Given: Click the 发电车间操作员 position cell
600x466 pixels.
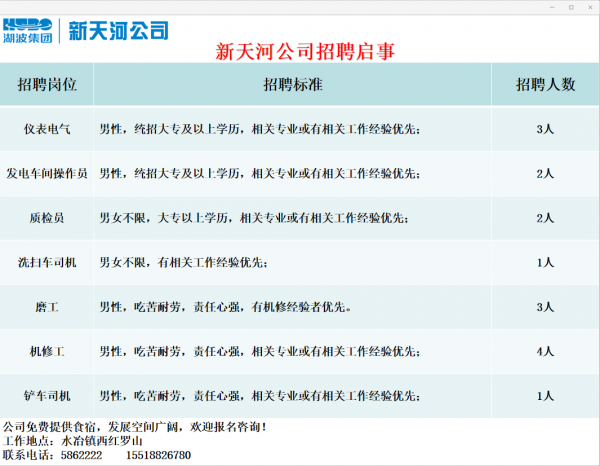Looking at the screenshot, I should pyautogui.click(x=47, y=173).
